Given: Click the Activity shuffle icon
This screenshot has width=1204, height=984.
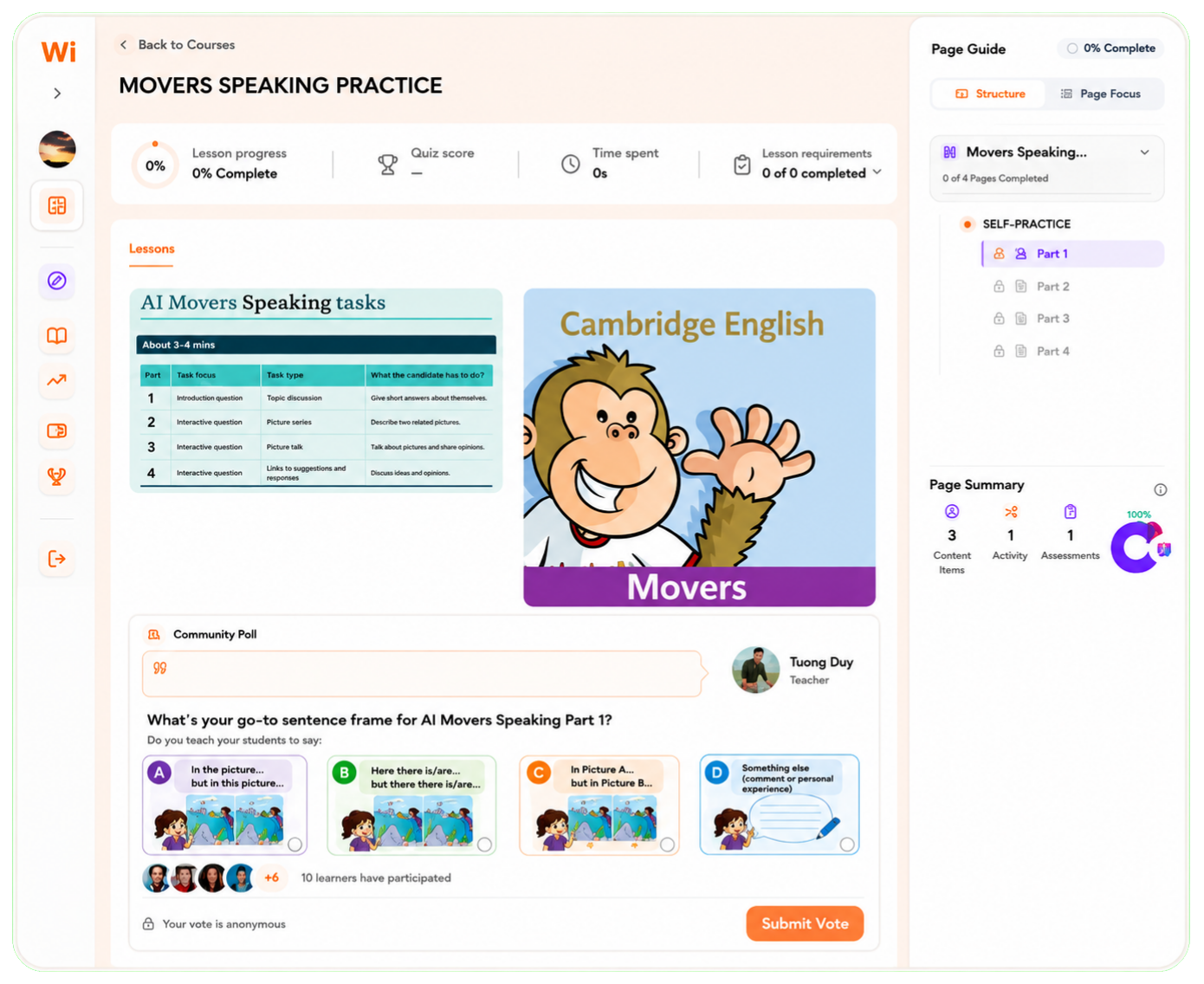Looking at the screenshot, I should pyautogui.click(x=1011, y=512).
